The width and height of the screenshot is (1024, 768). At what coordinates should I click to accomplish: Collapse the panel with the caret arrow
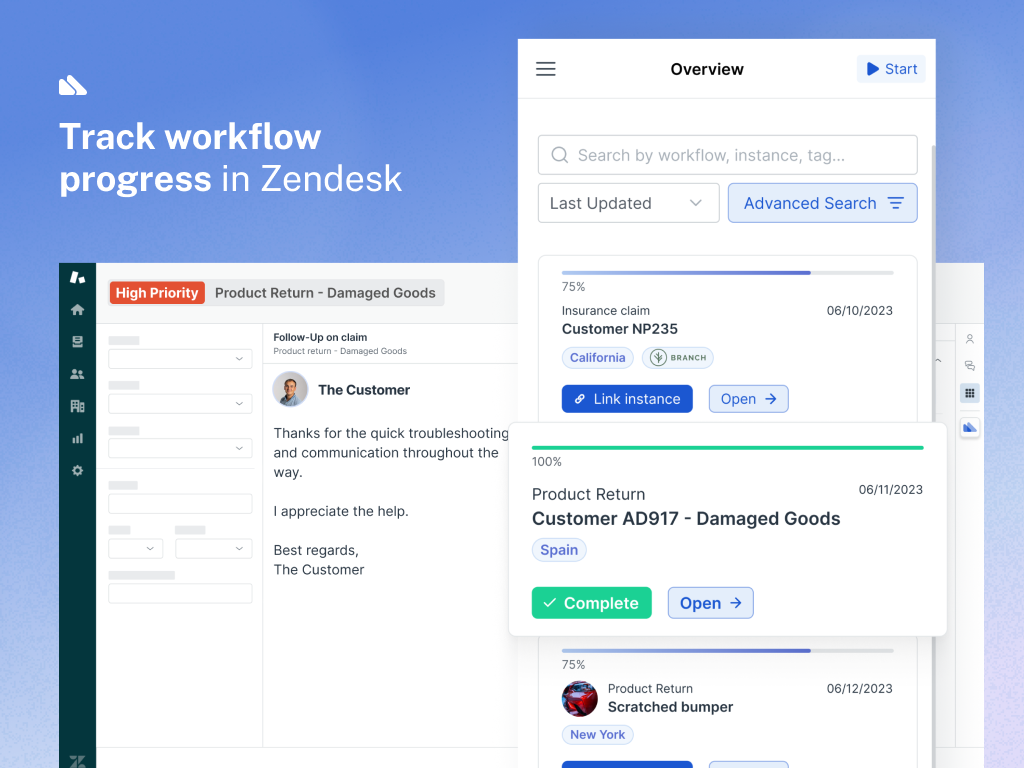coord(938,360)
